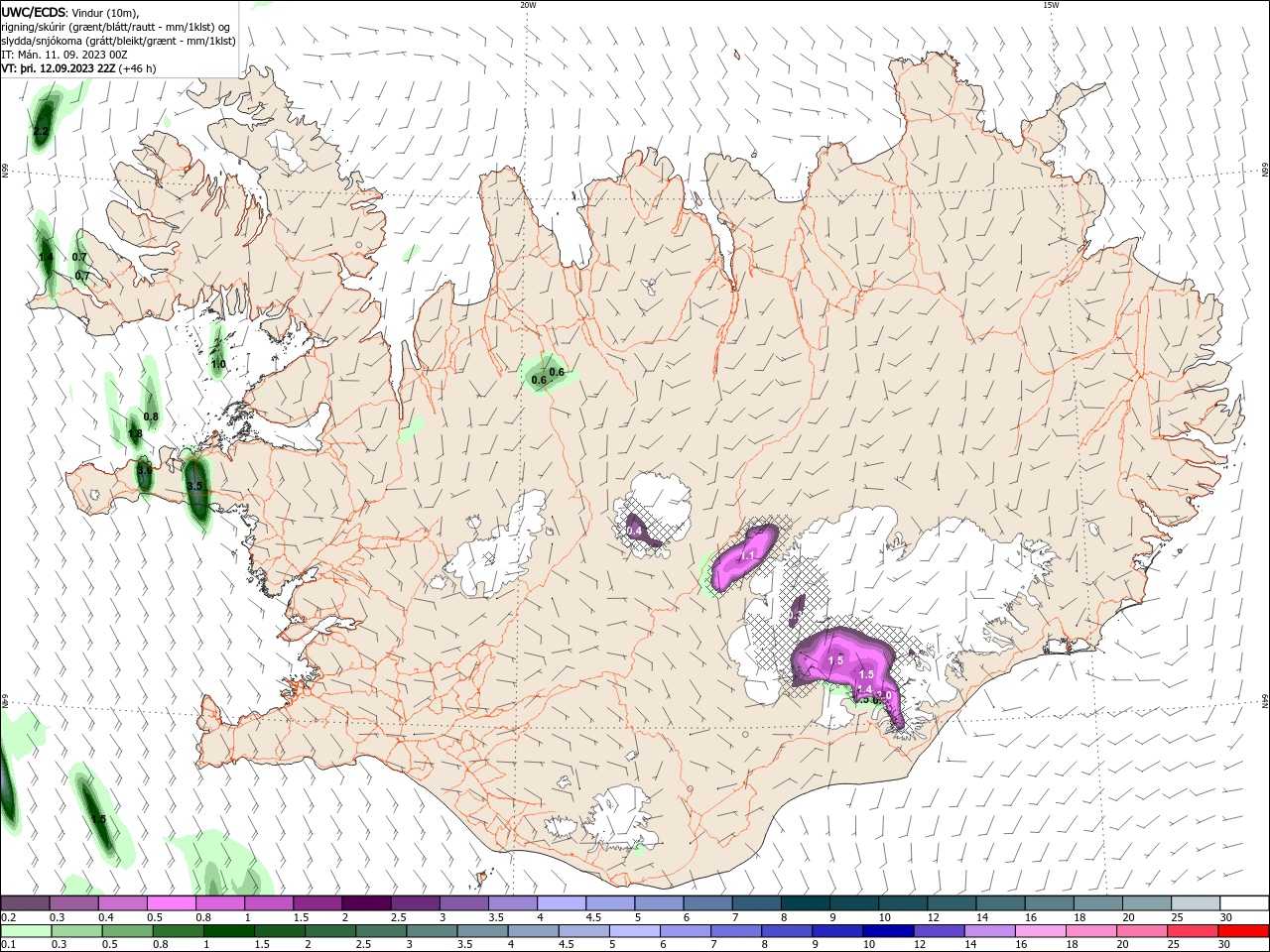Choose the grayish-plum 0.2 snow scale swatch
Image resolution: width=1270 pixels, height=952 pixels.
coord(25,903)
